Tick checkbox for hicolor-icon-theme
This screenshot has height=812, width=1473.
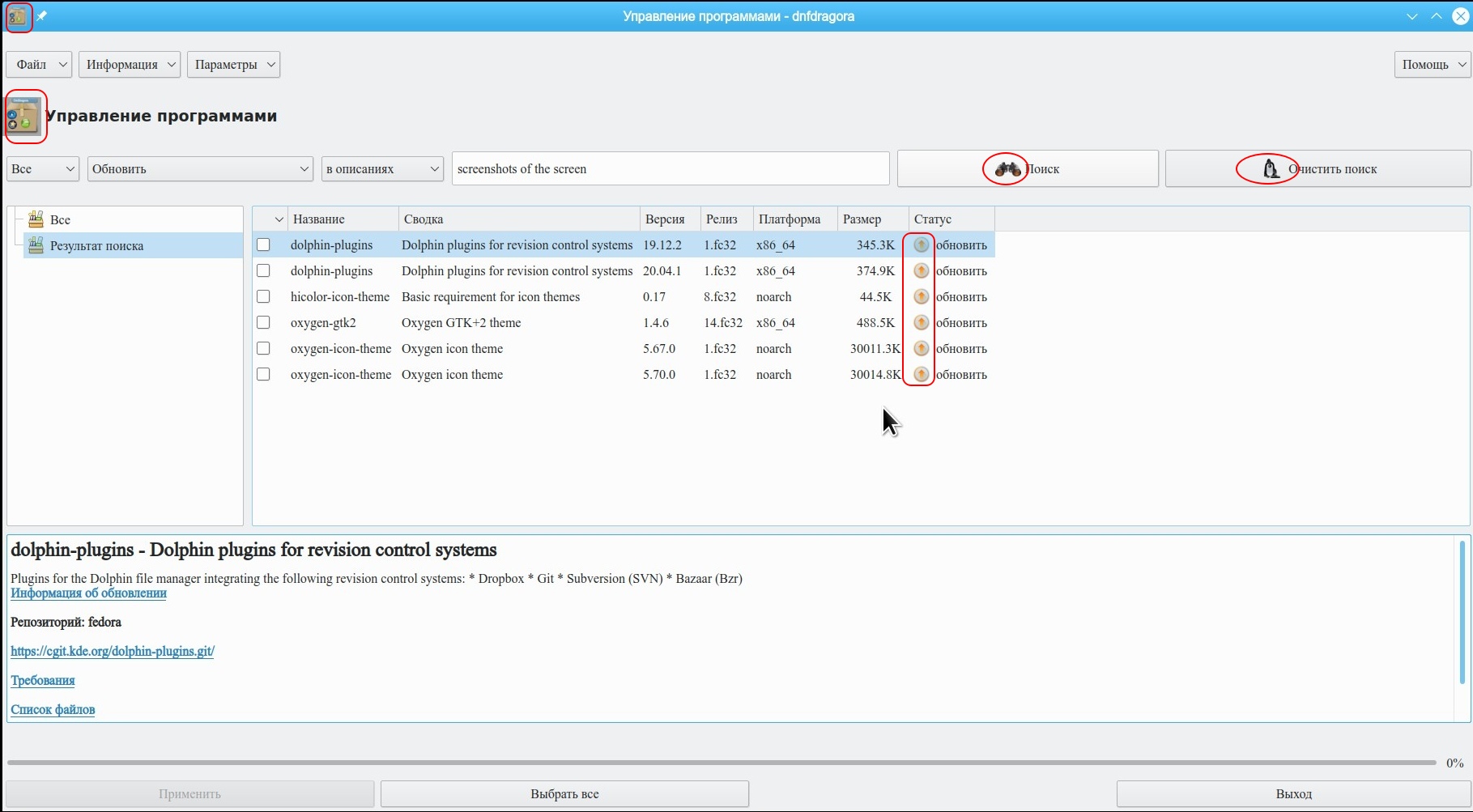263,296
